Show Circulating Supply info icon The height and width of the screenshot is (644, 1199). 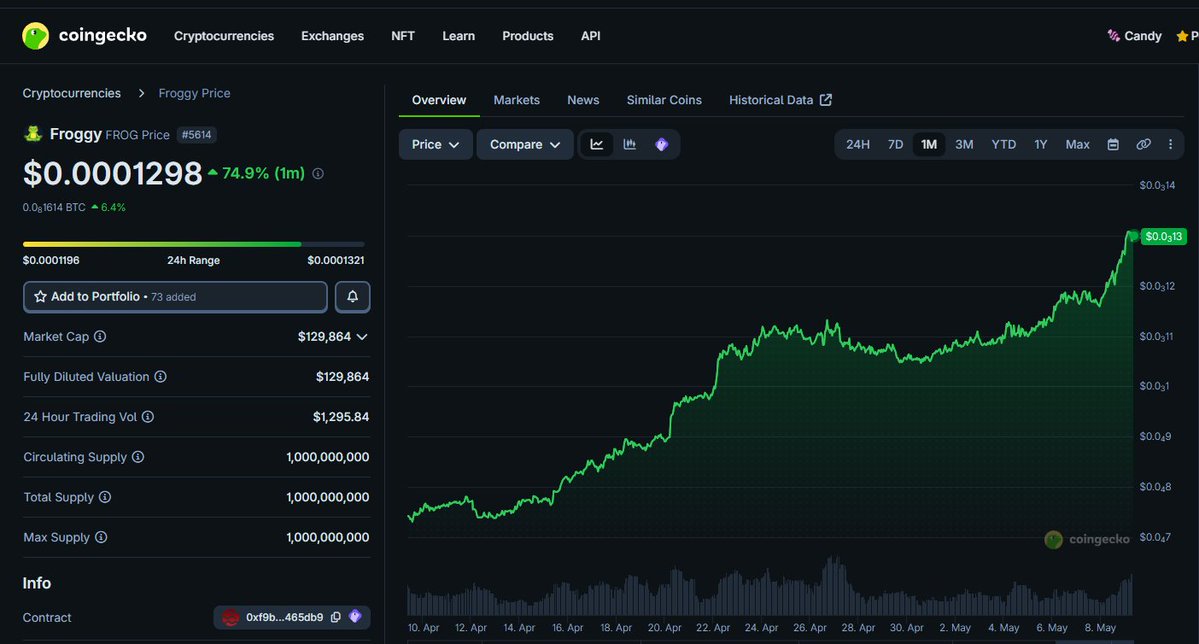coord(138,457)
